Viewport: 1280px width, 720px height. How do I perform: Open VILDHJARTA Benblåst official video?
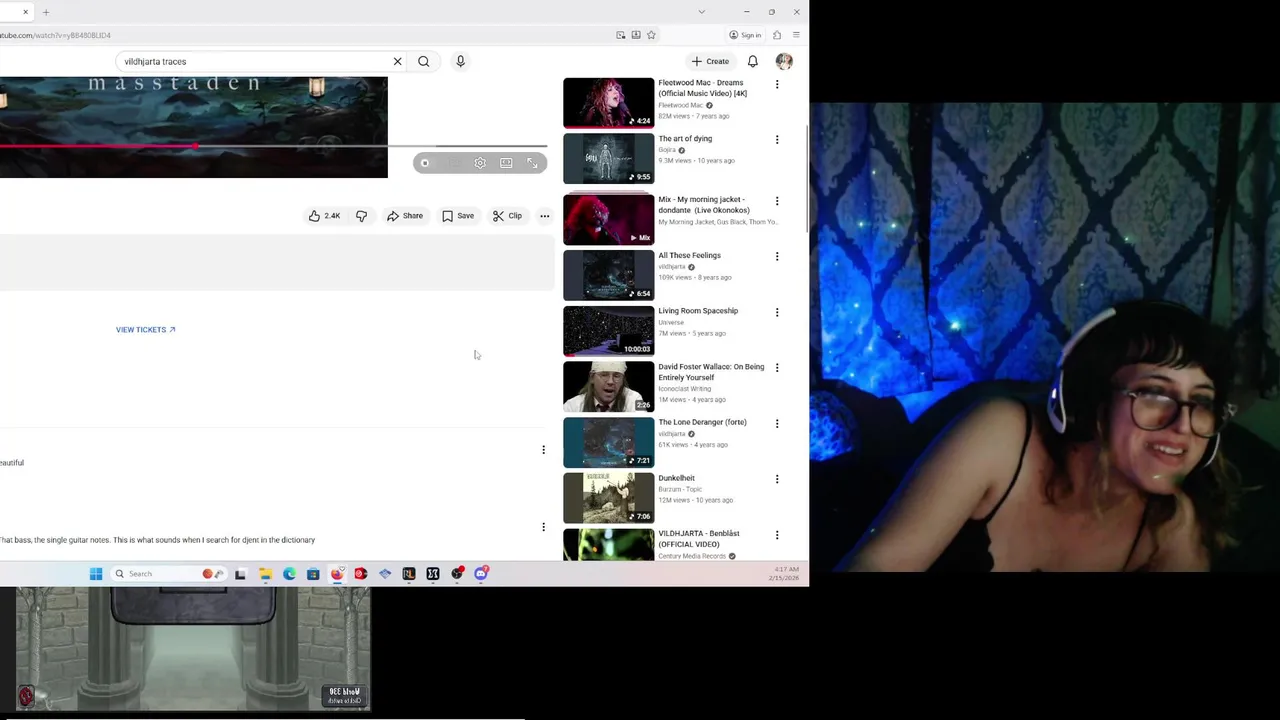[x=608, y=544]
